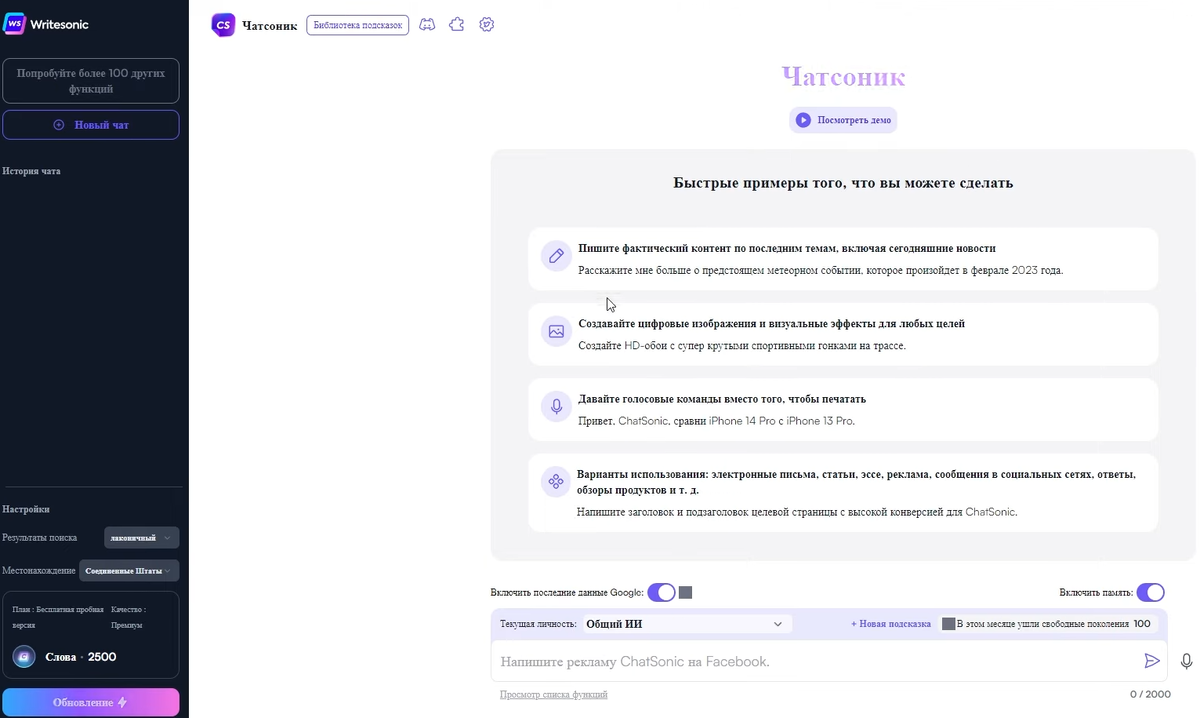Click 'План : Бесплатная пробная версия' text
The image size is (1200, 718).
(x=58, y=617)
